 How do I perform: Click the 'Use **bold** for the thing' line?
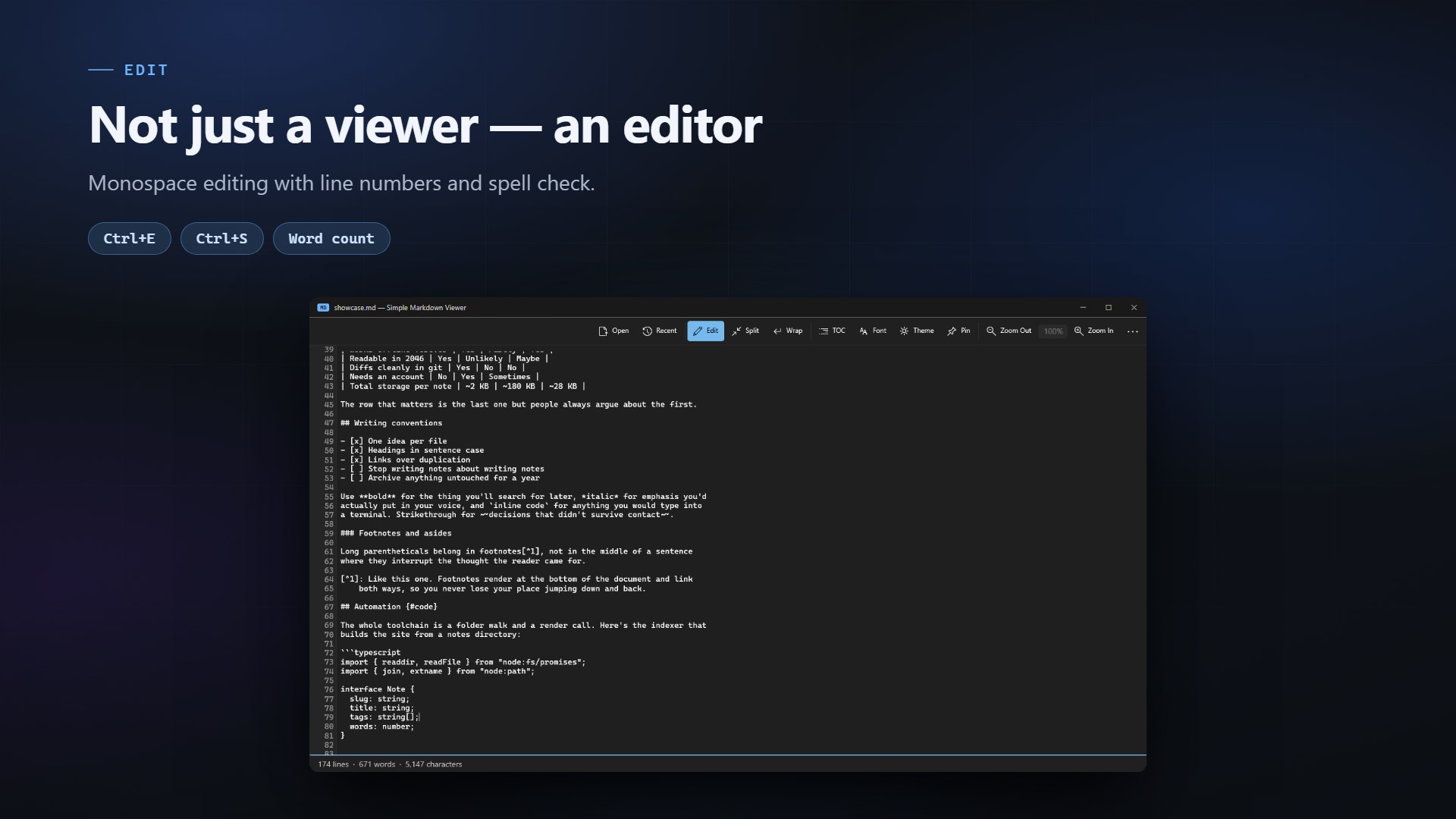pos(523,497)
